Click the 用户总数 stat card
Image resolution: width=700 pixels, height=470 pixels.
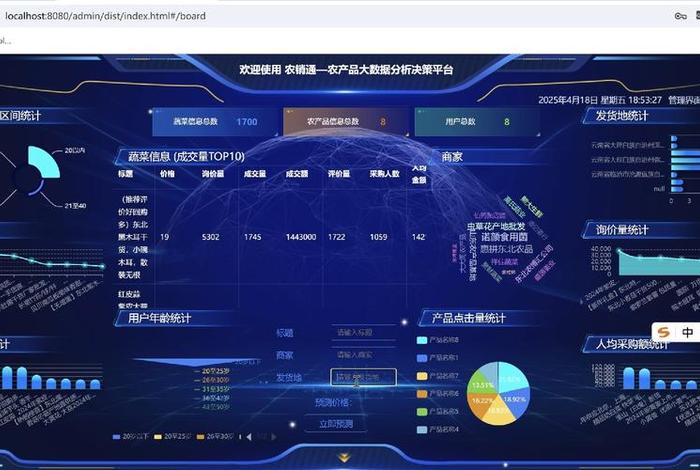click(476, 122)
